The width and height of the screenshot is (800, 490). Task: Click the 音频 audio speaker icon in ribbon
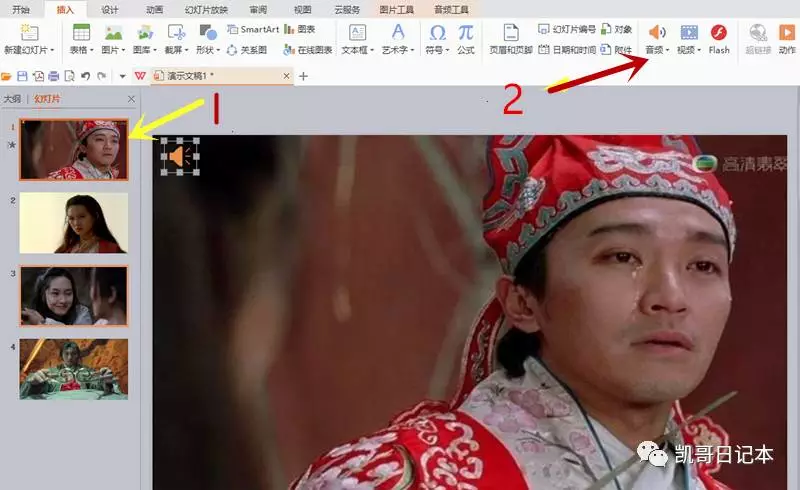point(657,33)
